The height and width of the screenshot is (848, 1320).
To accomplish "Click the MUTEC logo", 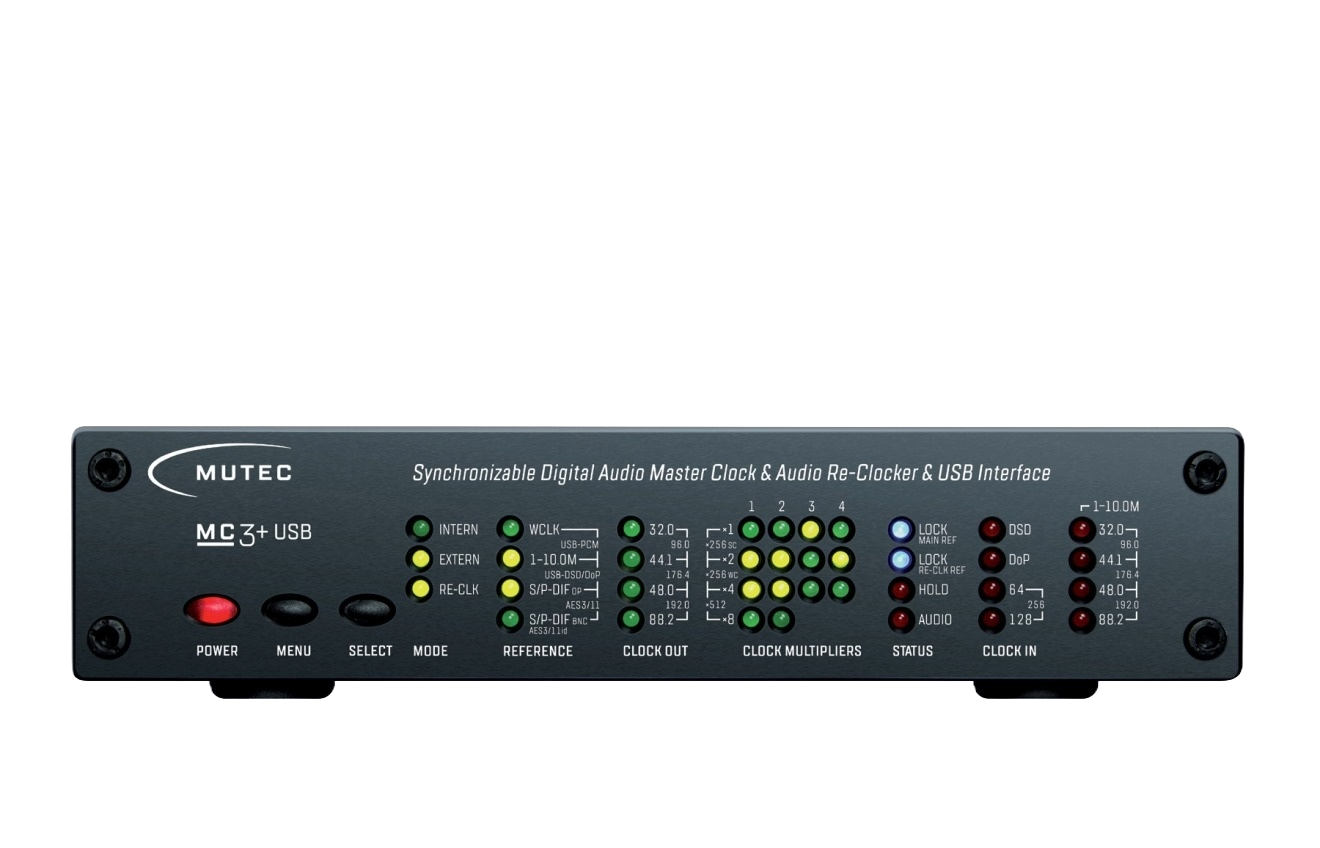I will pyautogui.click(x=220, y=471).
